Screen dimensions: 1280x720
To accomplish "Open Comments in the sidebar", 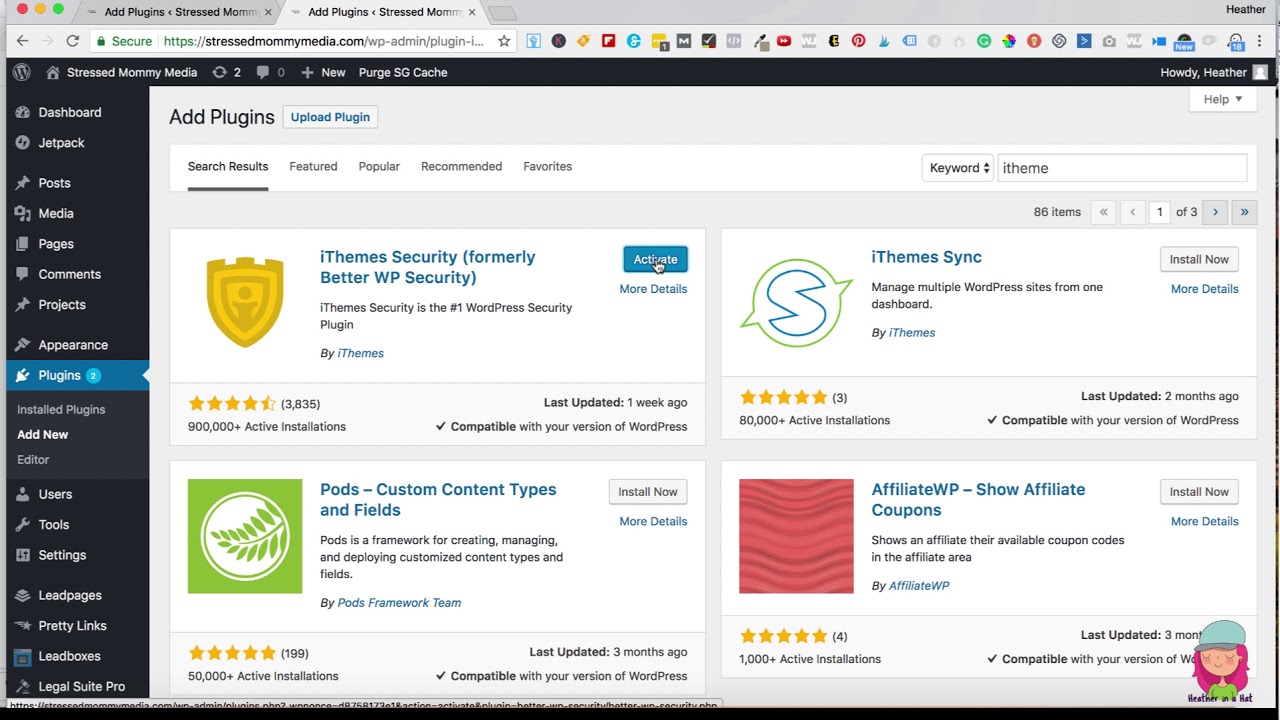I will 69,274.
